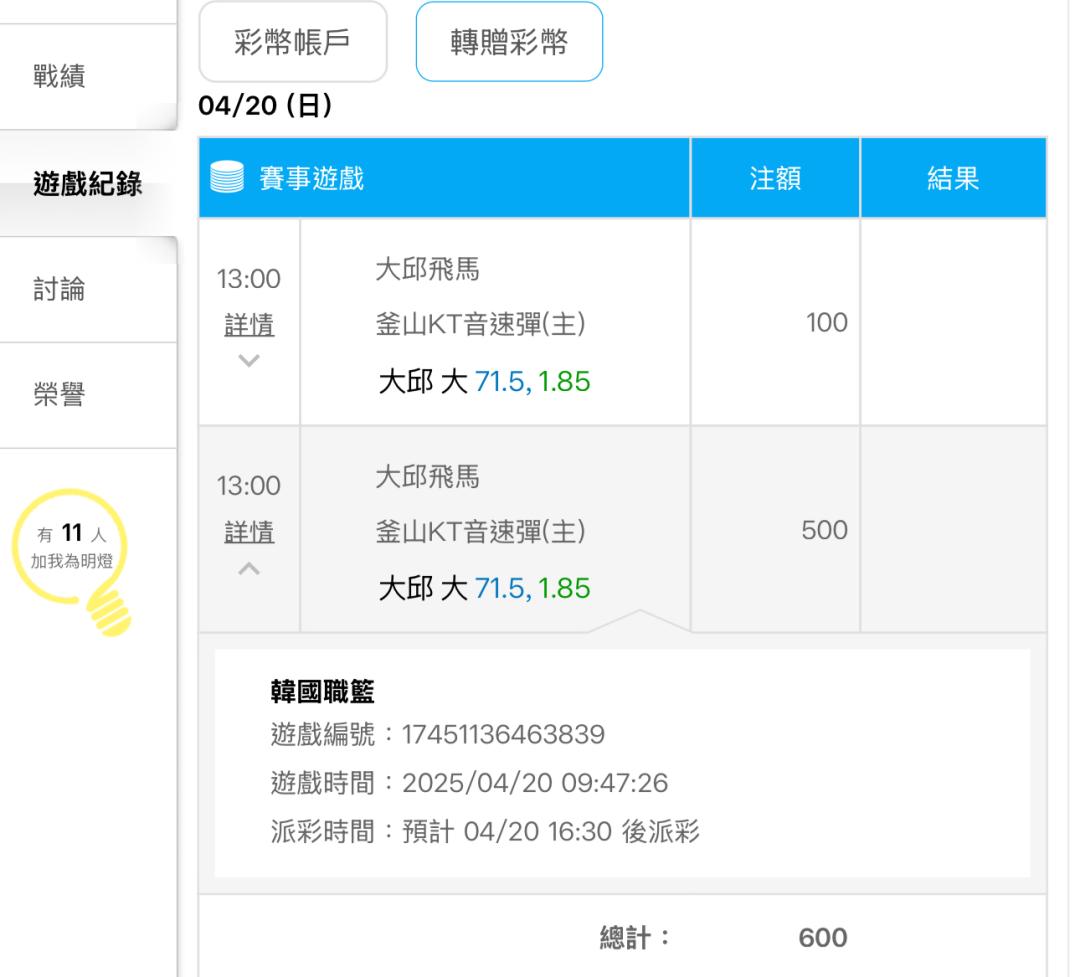The image size is (1080, 977).
Task: Click the date heading 04/20 (日)
Action: tap(265, 105)
